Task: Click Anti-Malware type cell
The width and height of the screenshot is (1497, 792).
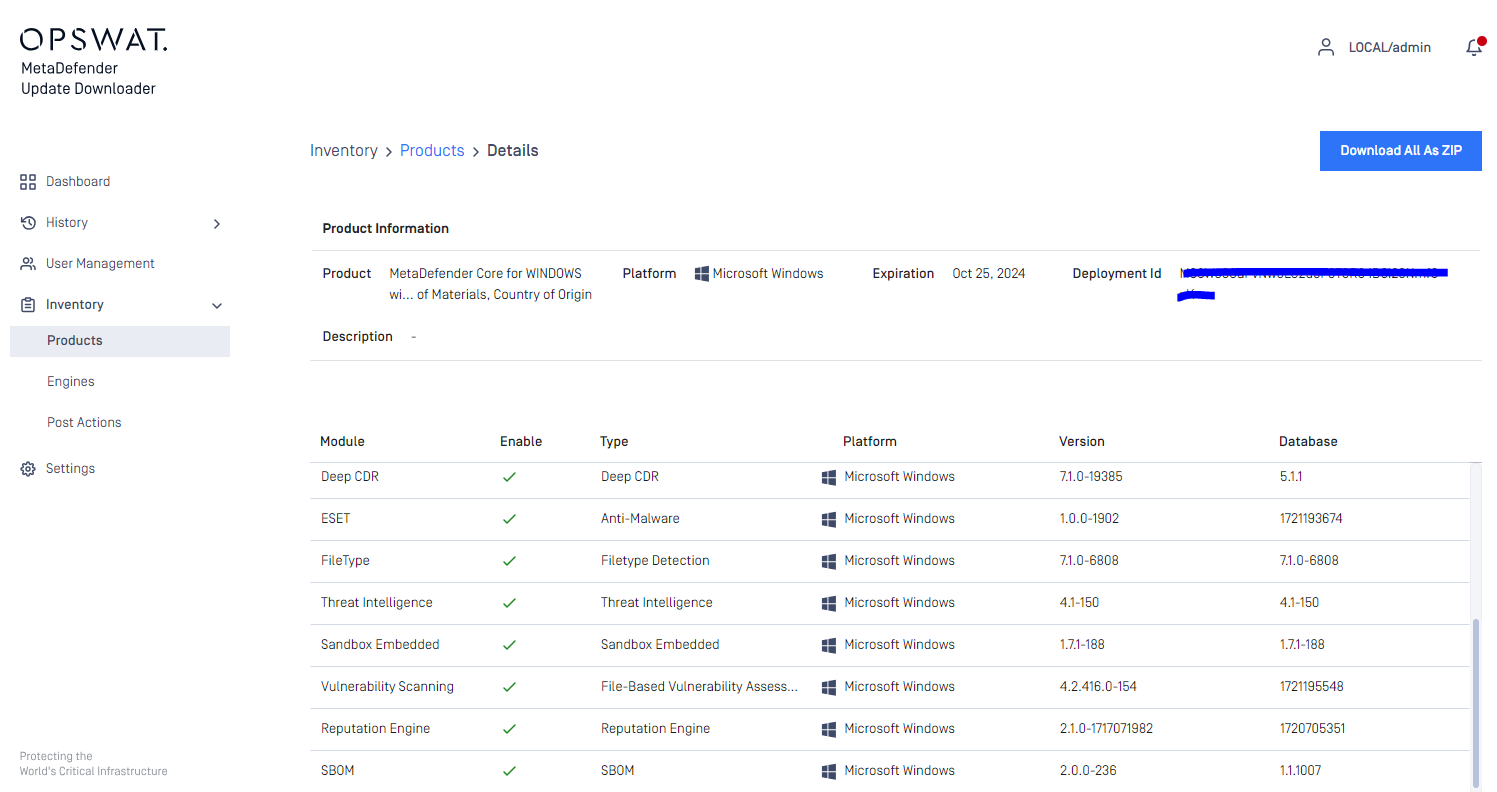Action: click(640, 519)
